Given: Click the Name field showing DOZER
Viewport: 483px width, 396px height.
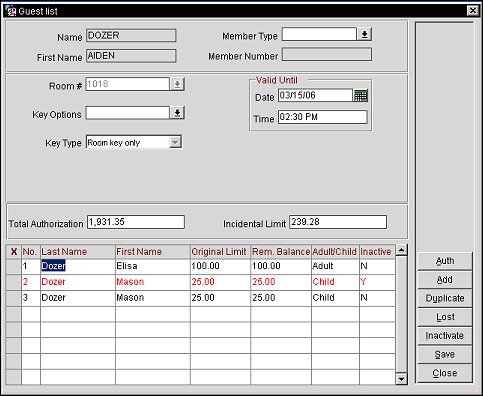Looking at the screenshot, I should (x=131, y=35).
